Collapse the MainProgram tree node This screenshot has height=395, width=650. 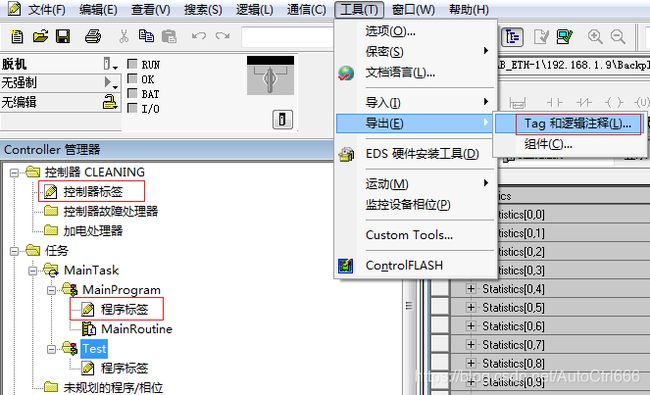[51, 290]
